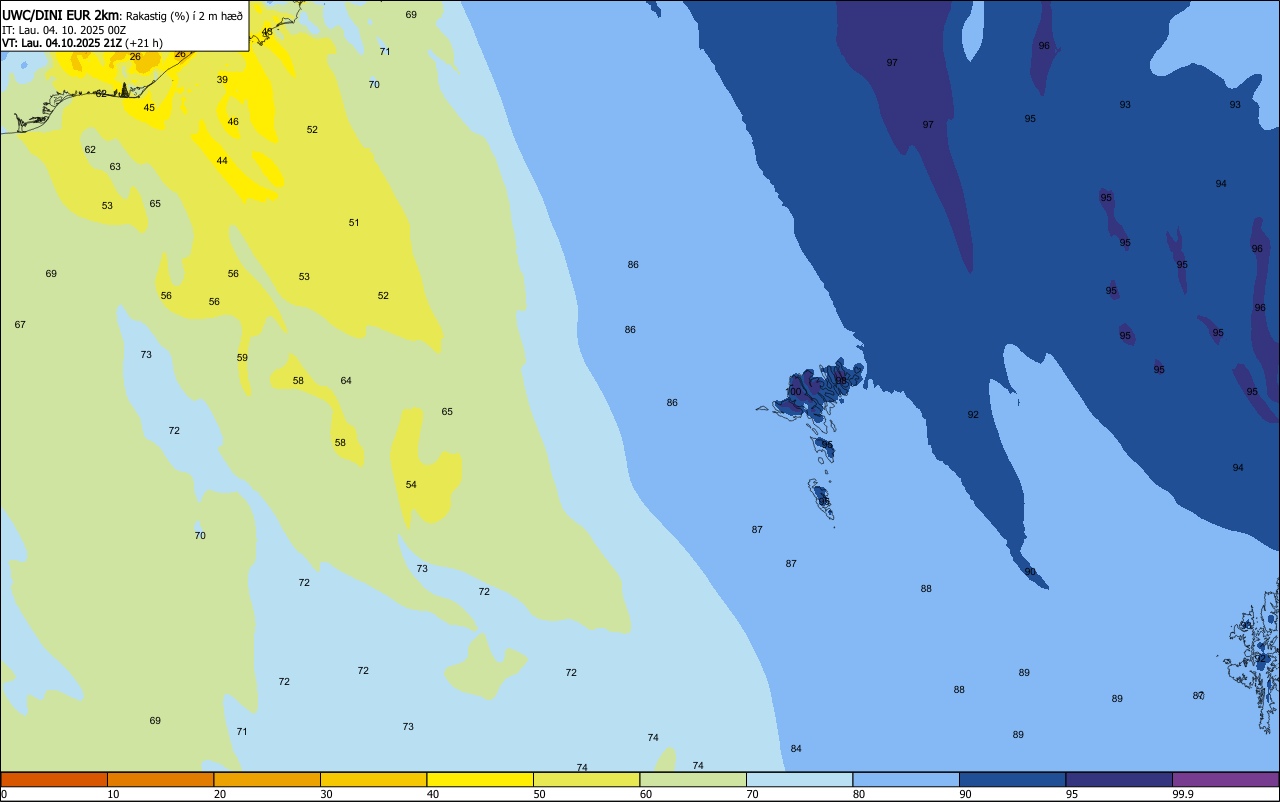Click the map value 46

233,122
